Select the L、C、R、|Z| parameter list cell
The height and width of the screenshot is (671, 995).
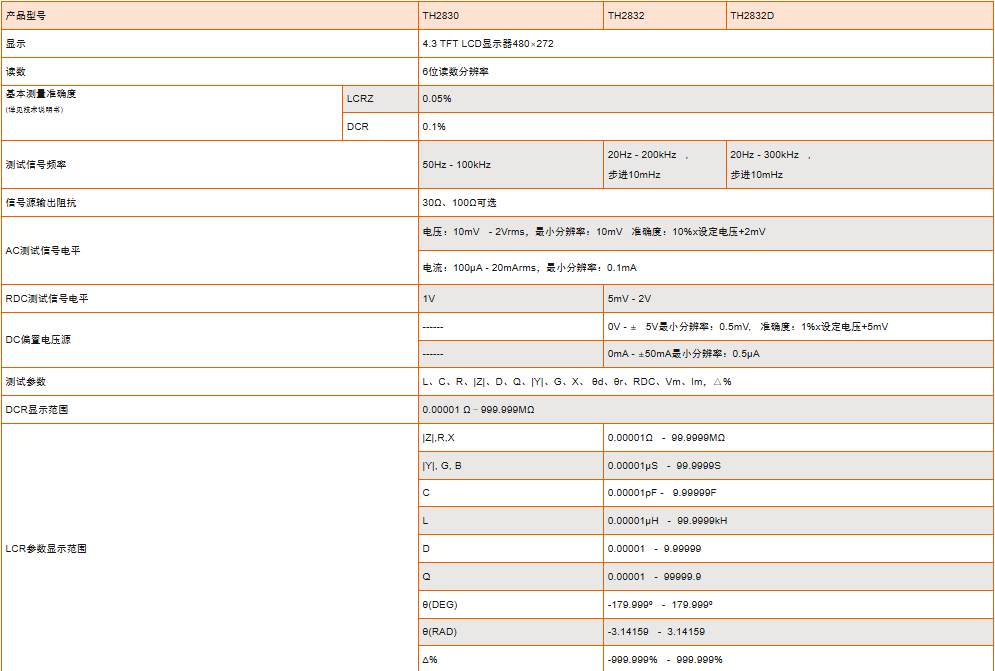click(x=706, y=382)
